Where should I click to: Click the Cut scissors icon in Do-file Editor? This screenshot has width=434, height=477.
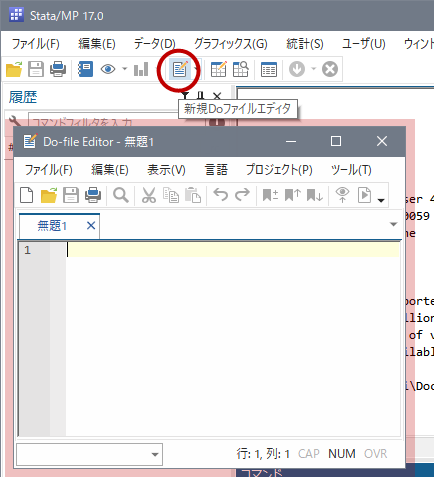click(149, 195)
